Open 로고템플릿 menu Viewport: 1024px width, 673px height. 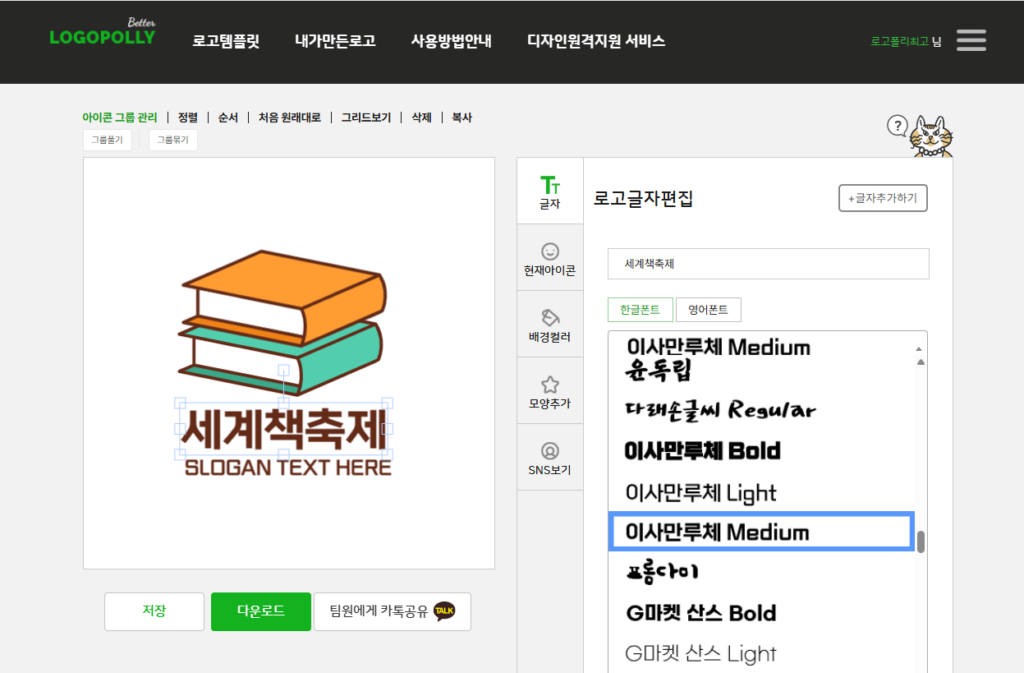tap(226, 41)
